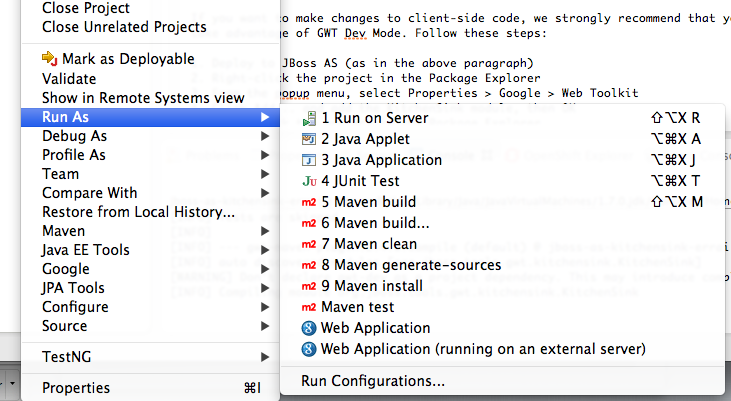Click the Java Applet icon
Viewport: 731px width, 401px height.
pyautogui.click(x=309, y=139)
